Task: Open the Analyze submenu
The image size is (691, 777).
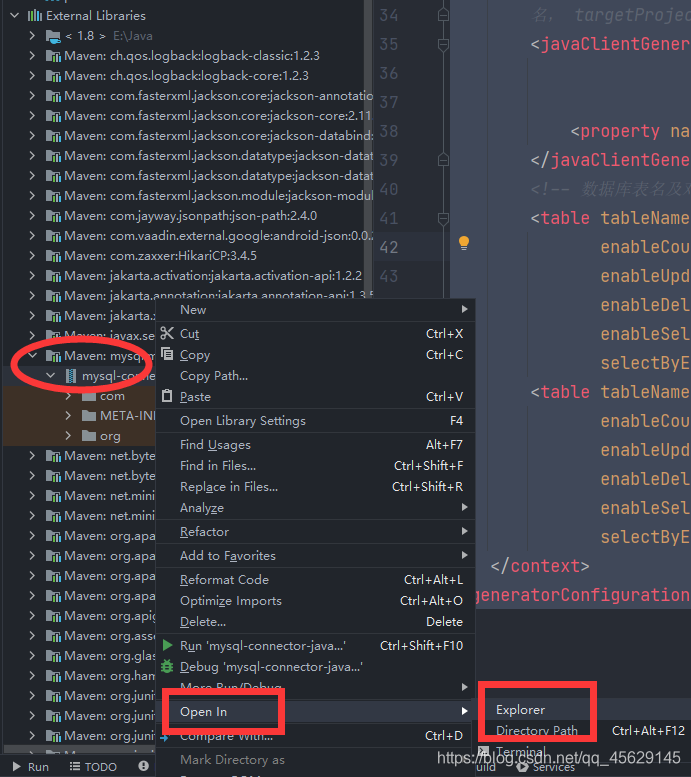Action: coord(315,507)
